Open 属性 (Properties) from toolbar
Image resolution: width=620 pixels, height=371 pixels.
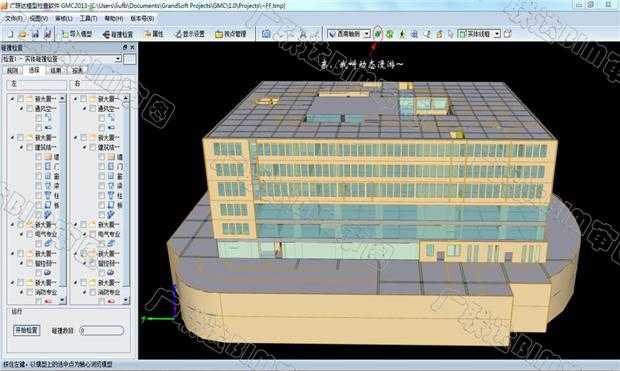tap(154, 34)
